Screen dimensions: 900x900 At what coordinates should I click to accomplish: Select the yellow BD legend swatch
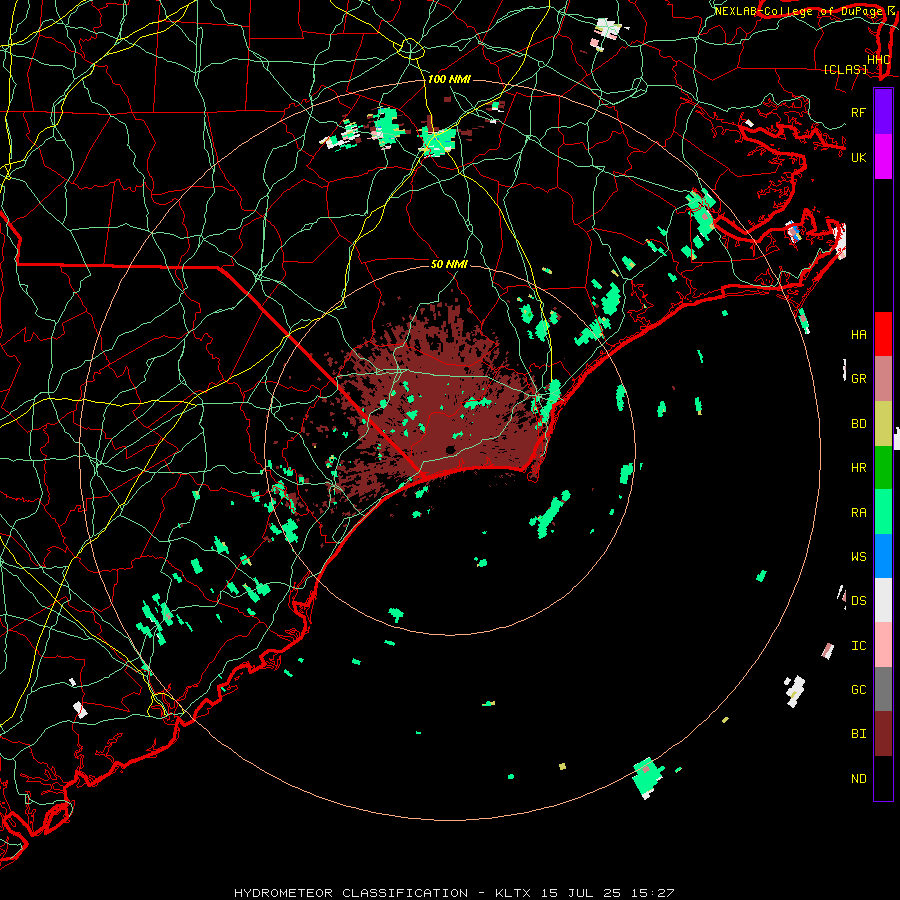tap(883, 423)
